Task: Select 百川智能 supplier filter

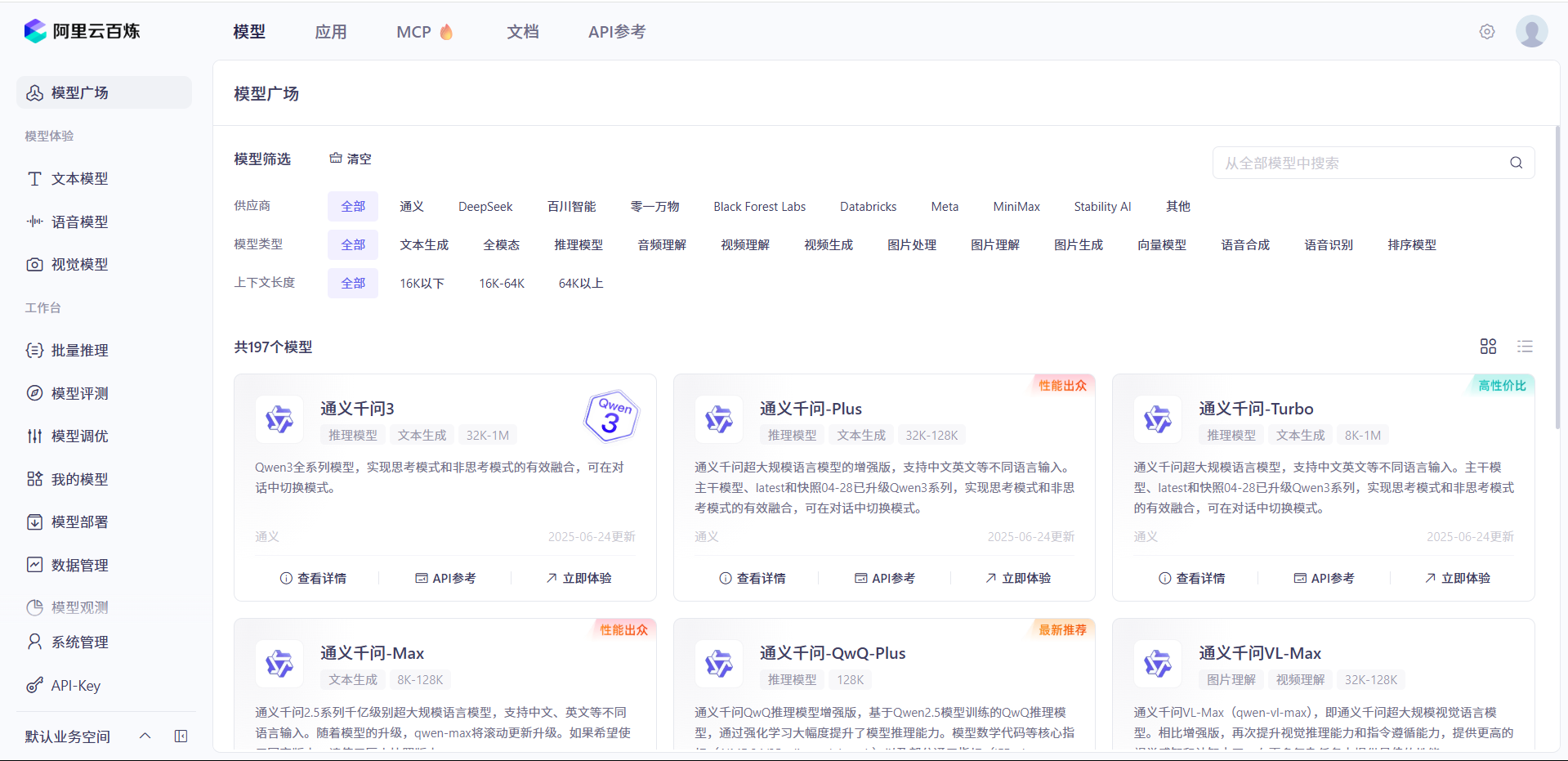Action: 572,206
